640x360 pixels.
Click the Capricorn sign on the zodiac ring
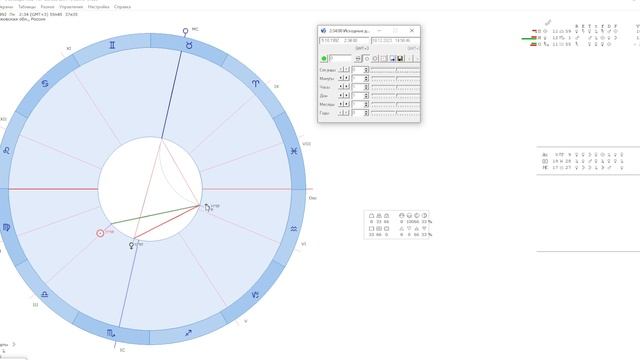click(x=256, y=295)
